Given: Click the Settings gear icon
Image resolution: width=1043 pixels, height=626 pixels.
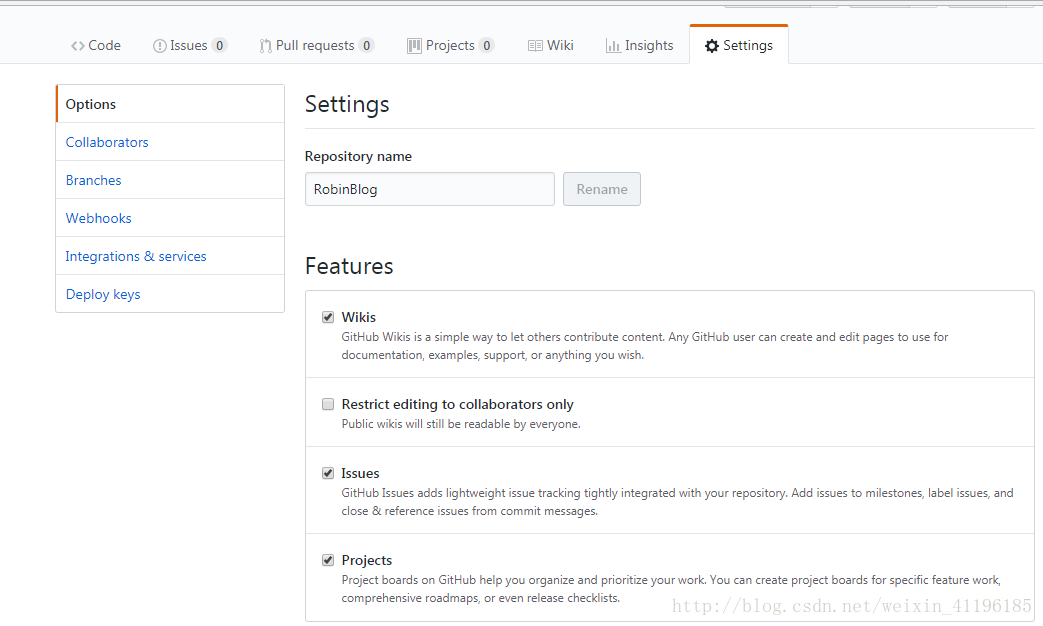Looking at the screenshot, I should pyautogui.click(x=712, y=46).
